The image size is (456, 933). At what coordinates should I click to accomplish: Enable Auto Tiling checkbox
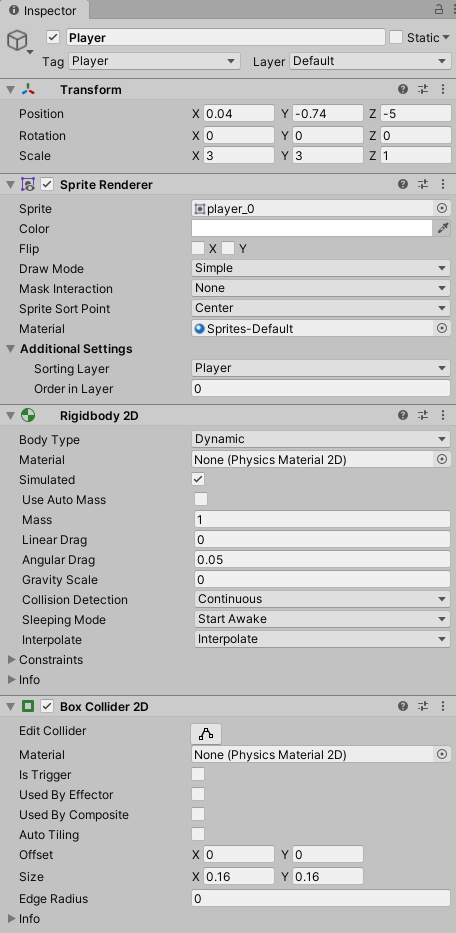(x=198, y=834)
